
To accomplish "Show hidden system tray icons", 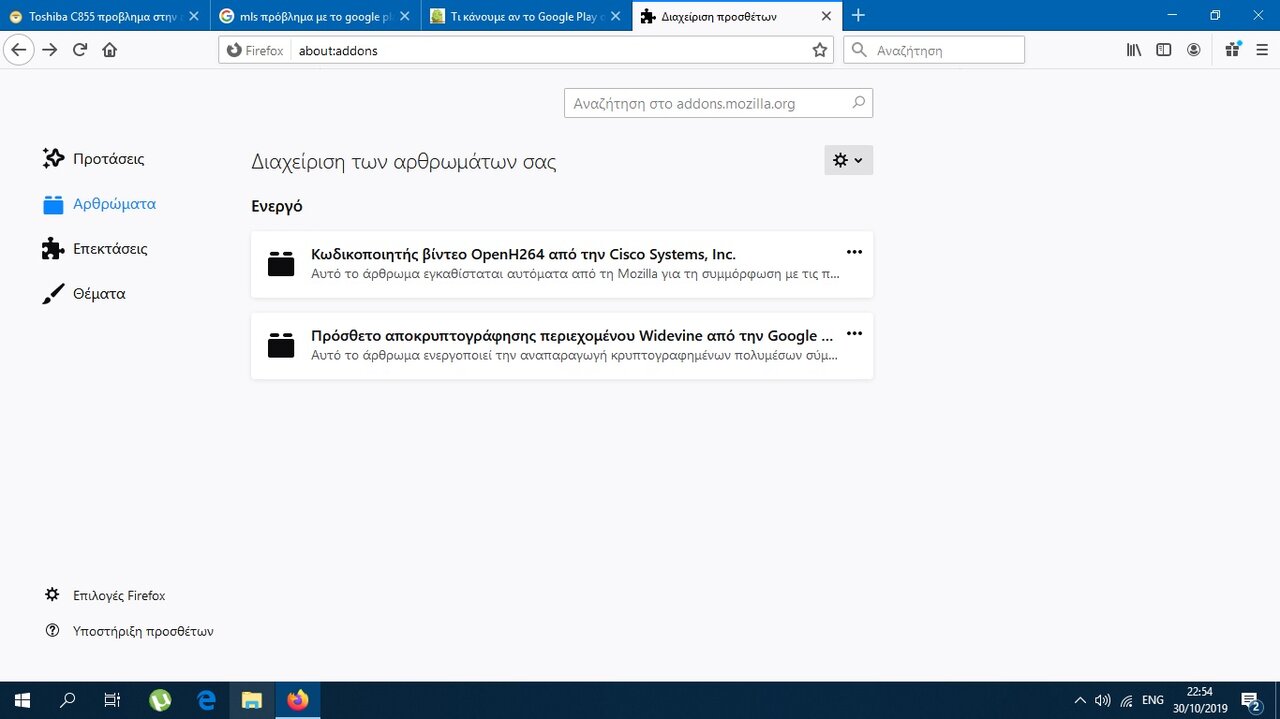I will click(1080, 701).
